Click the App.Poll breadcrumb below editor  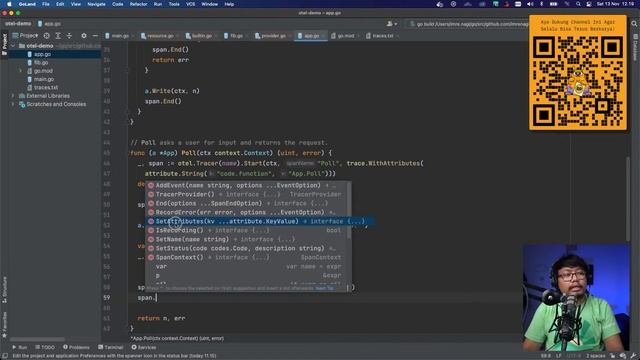click(x=177, y=338)
